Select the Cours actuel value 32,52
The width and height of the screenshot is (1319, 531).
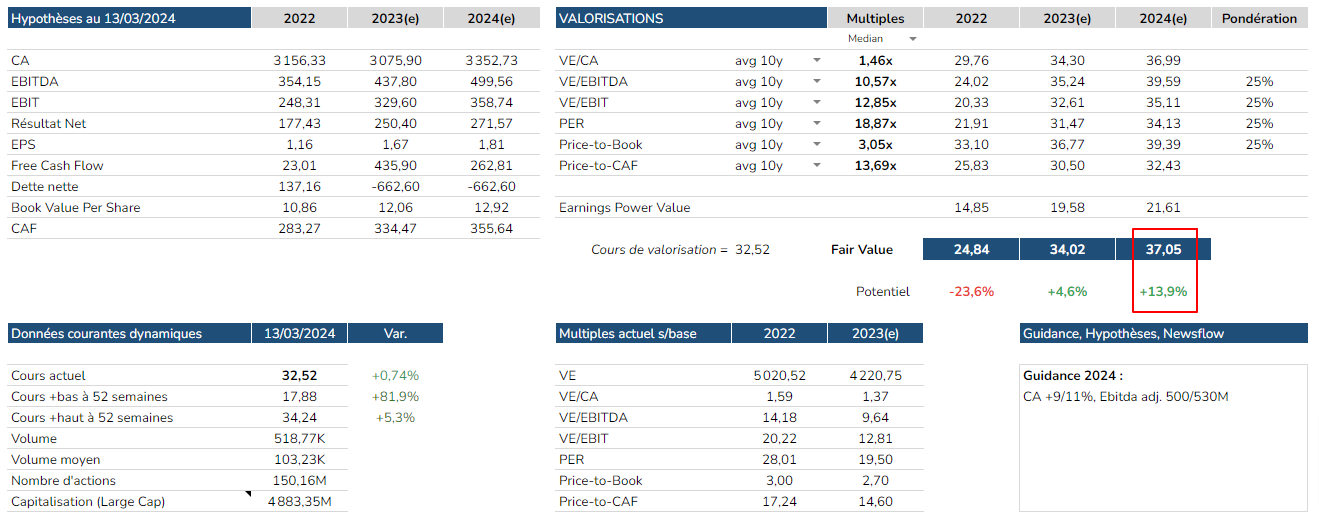[x=300, y=376]
